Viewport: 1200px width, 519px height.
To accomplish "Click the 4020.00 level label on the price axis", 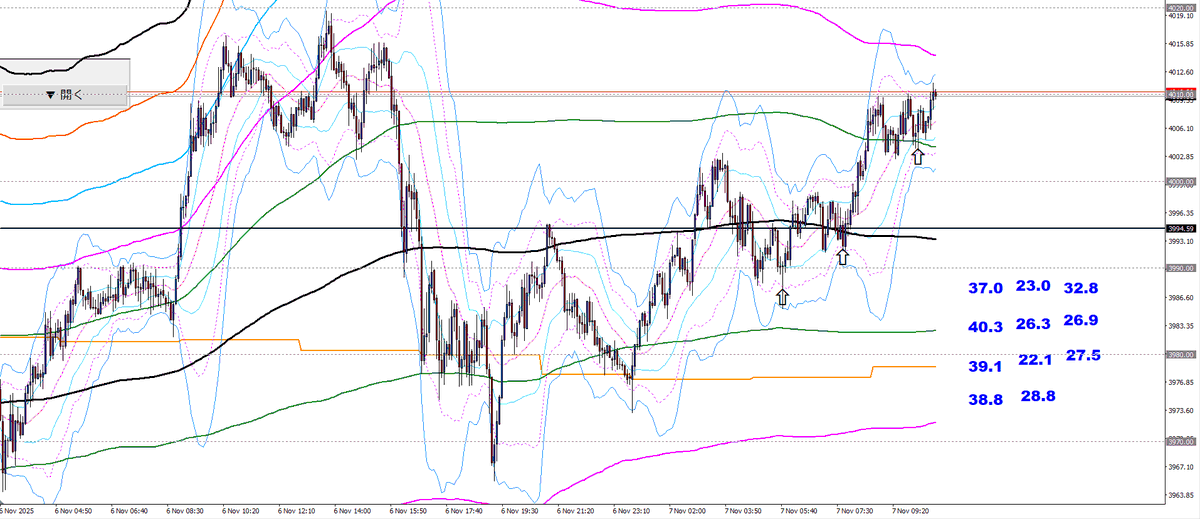I will [x=1180, y=6].
